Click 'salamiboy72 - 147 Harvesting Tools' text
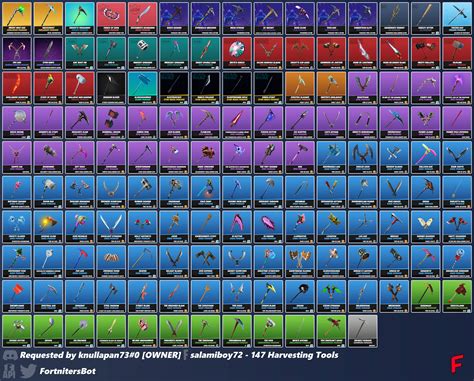474x381 pixels. (264, 355)
